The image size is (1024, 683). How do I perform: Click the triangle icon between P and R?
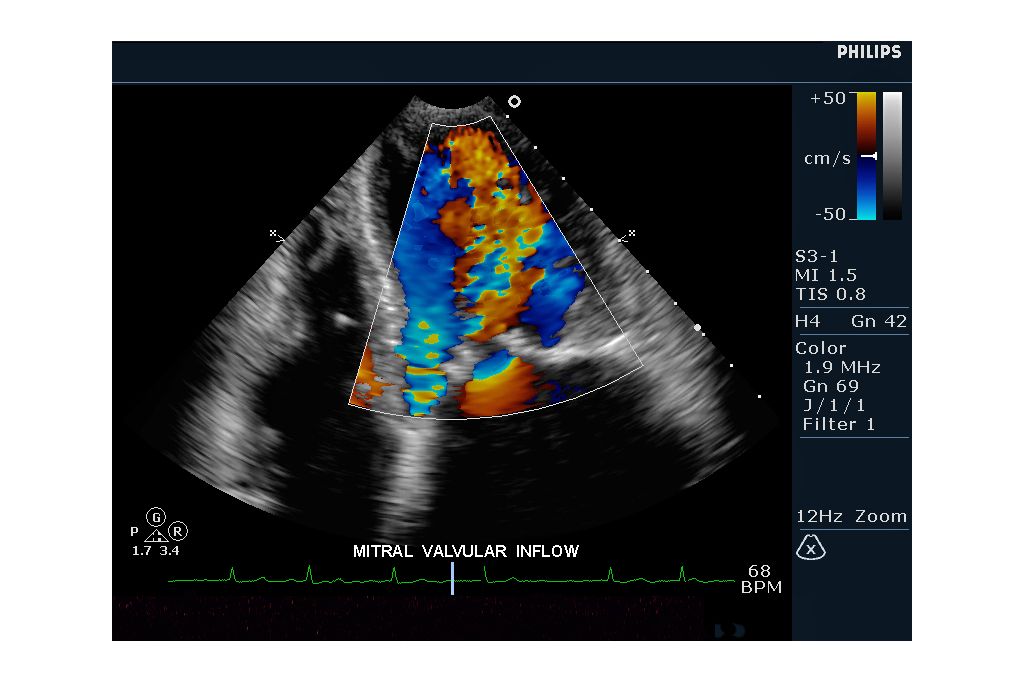[x=155, y=535]
